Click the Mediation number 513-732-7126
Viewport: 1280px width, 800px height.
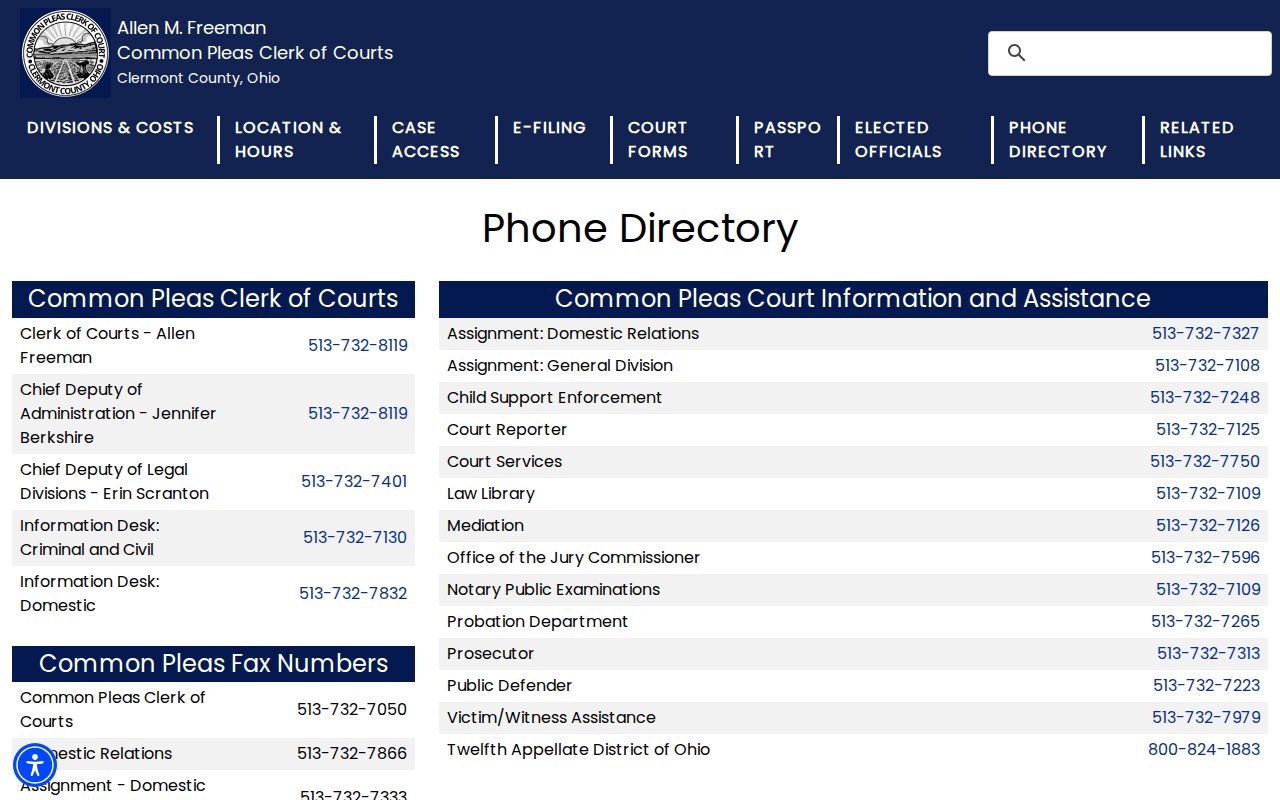coord(1208,526)
